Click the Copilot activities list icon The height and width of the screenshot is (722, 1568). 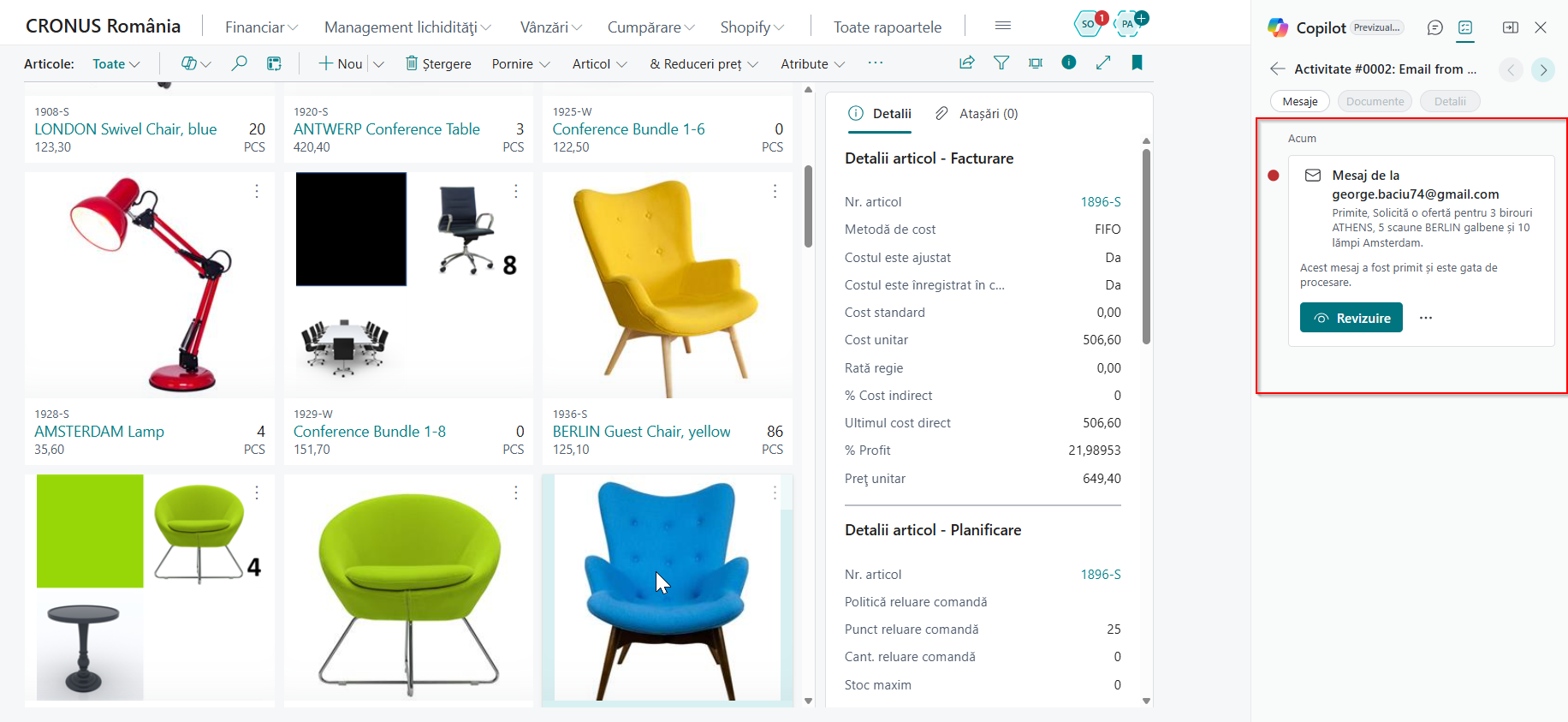pos(1465,27)
